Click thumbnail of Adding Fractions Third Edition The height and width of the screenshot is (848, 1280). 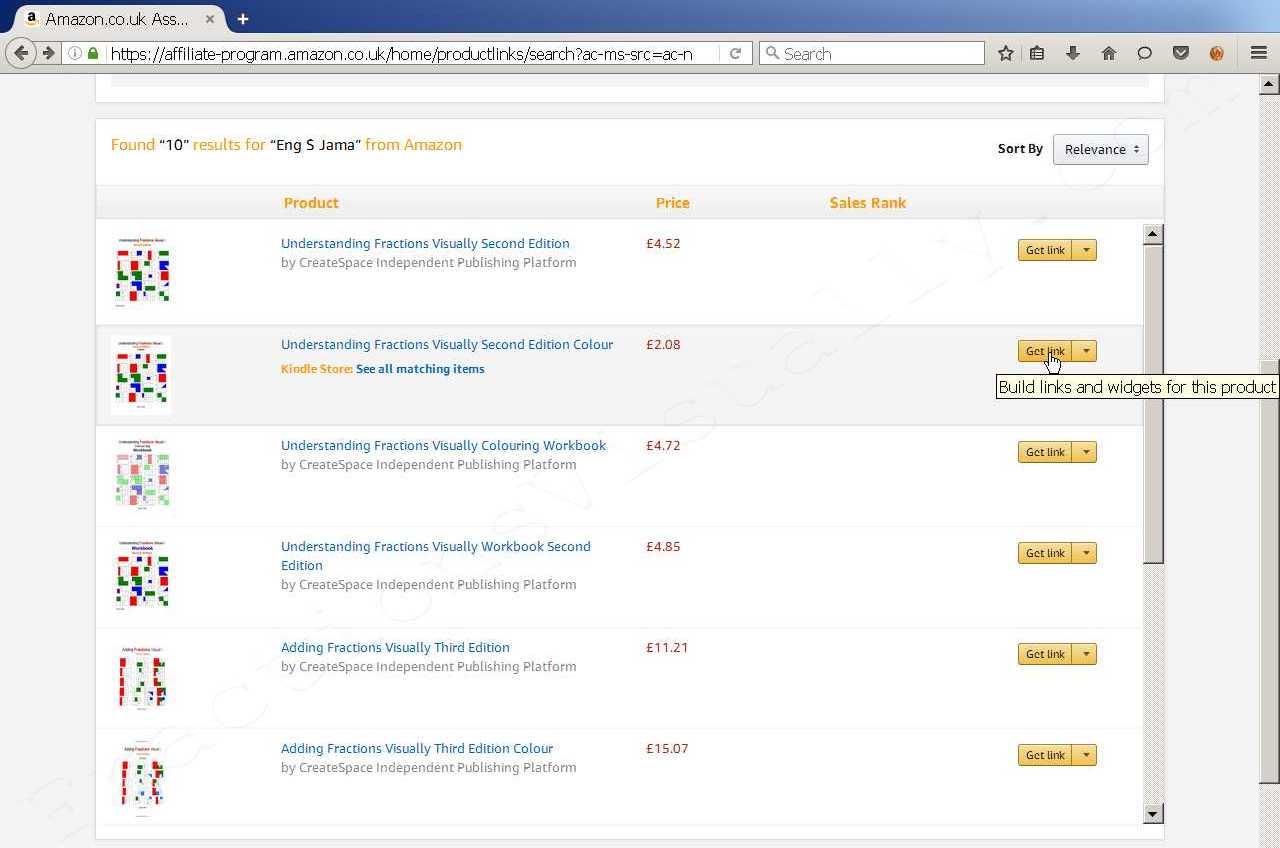pos(141,676)
